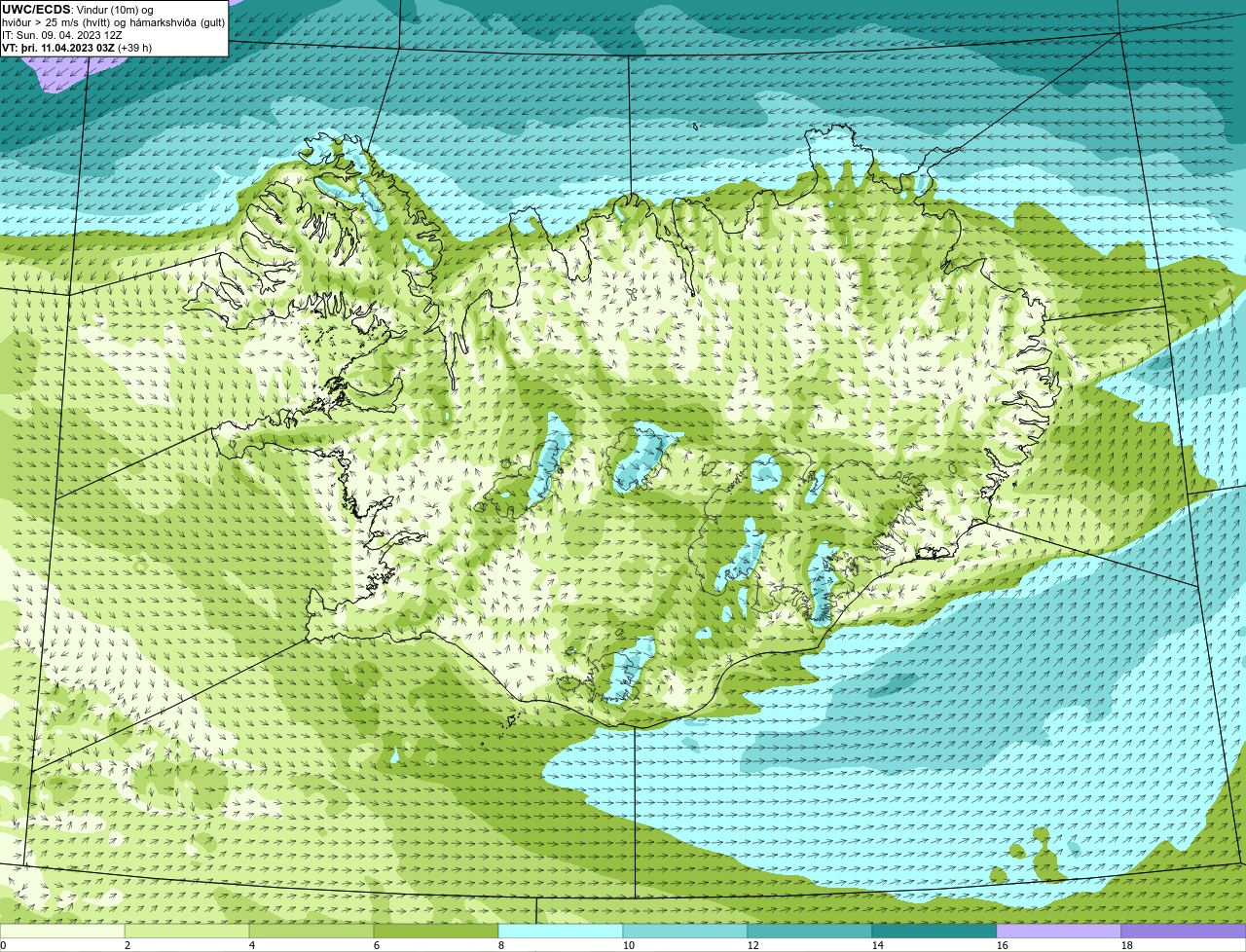Viewport: 1246px width, 952px height.
Task: Click the 16–18 m/s light purple legend swatch
Action: pos(1059,931)
